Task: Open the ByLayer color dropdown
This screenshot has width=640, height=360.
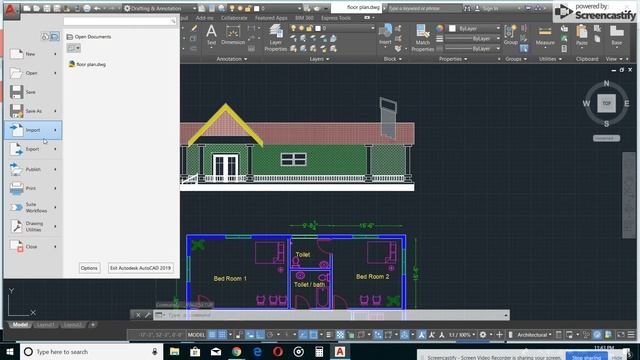Action: (475, 29)
